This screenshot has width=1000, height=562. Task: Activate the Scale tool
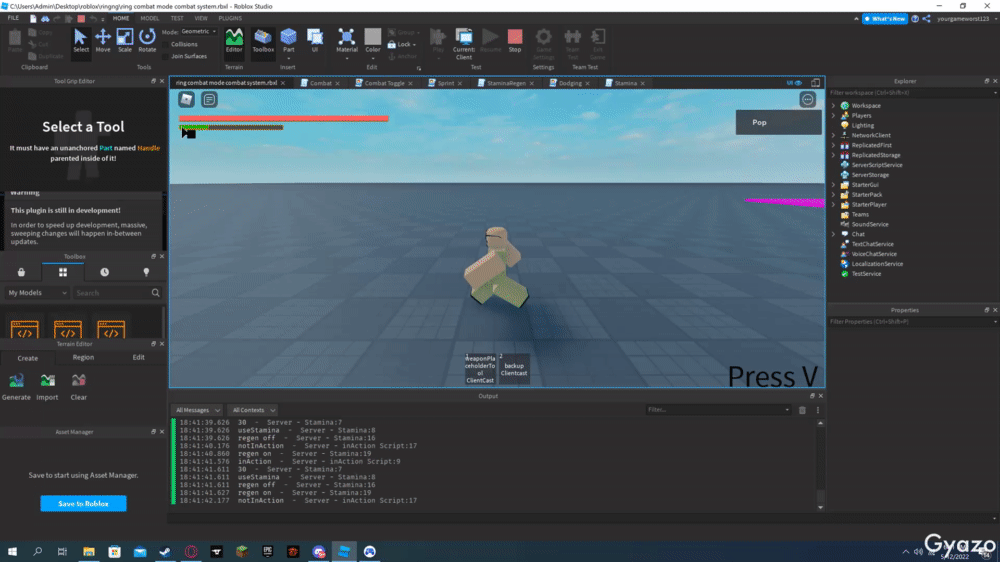click(x=124, y=41)
